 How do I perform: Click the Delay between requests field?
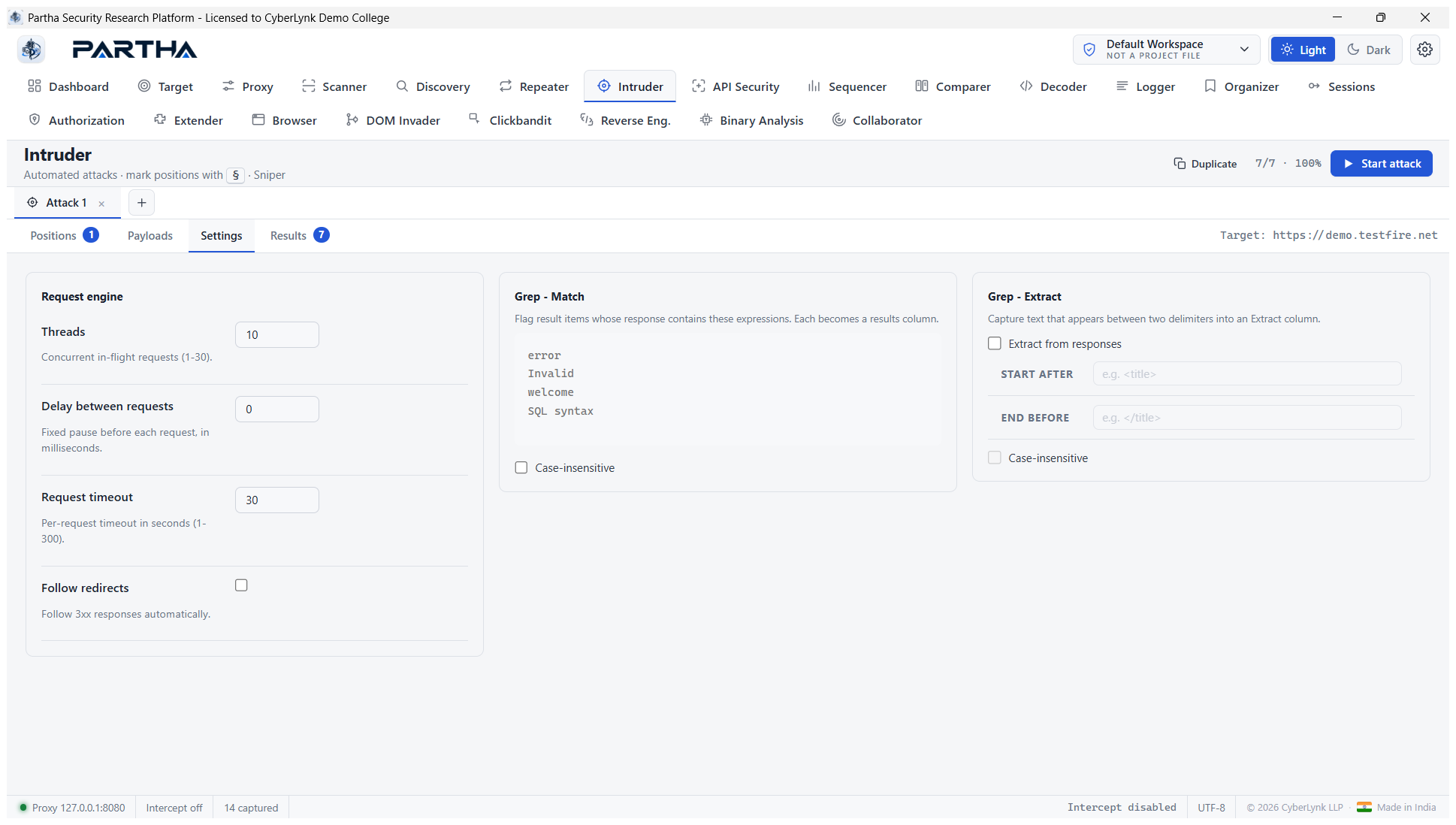(277, 409)
